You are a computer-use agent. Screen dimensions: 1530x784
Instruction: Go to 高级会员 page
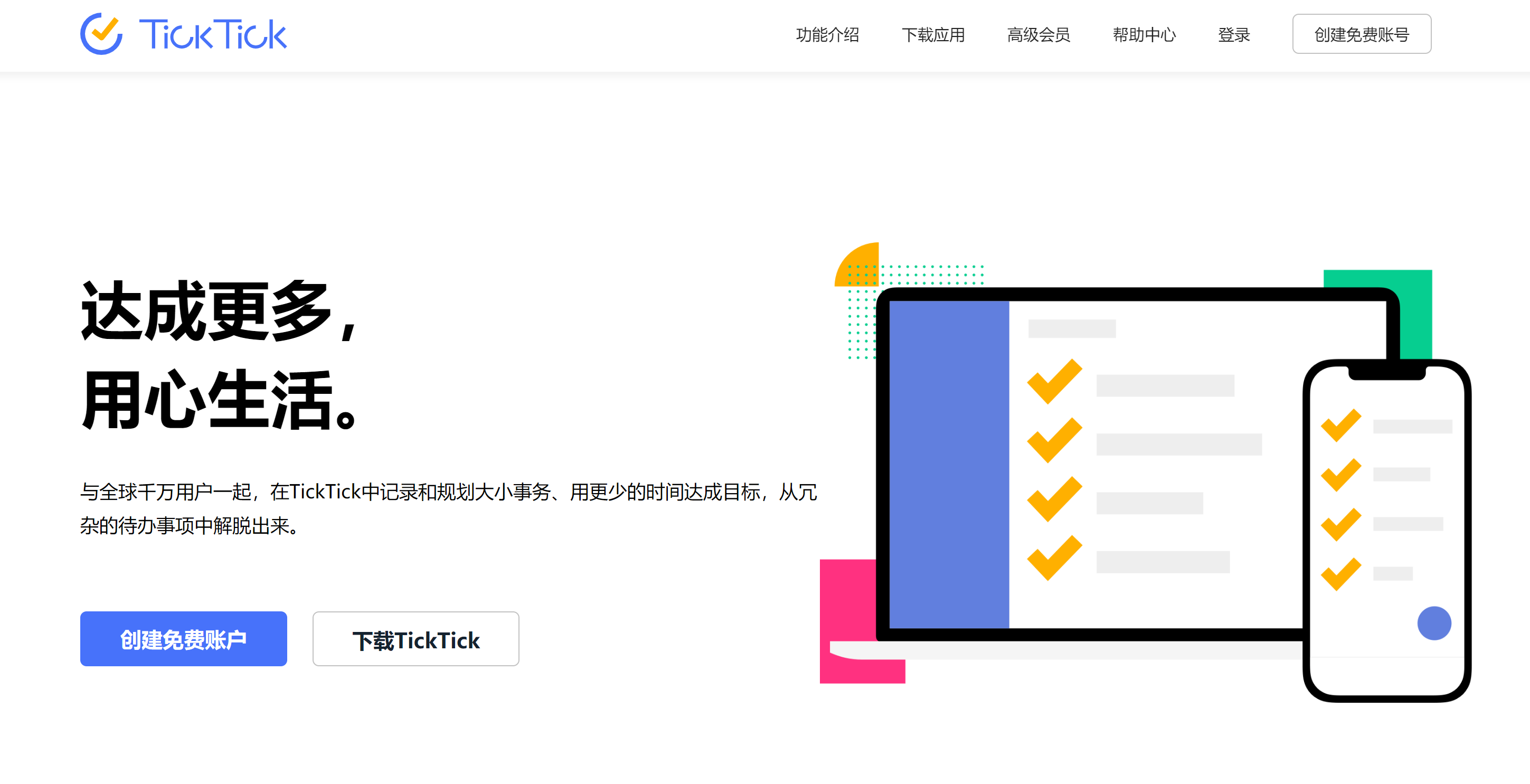pos(1039,34)
